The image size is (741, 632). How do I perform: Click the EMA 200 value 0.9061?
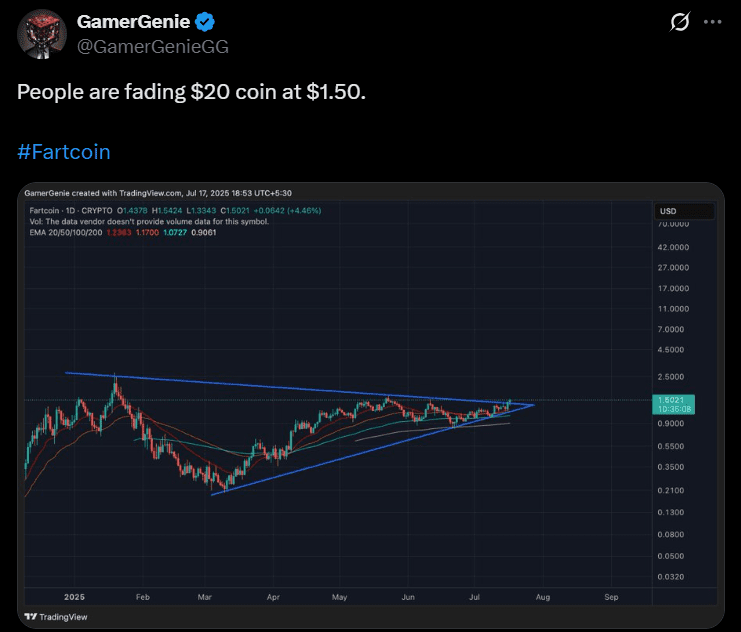tap(204, 233)
